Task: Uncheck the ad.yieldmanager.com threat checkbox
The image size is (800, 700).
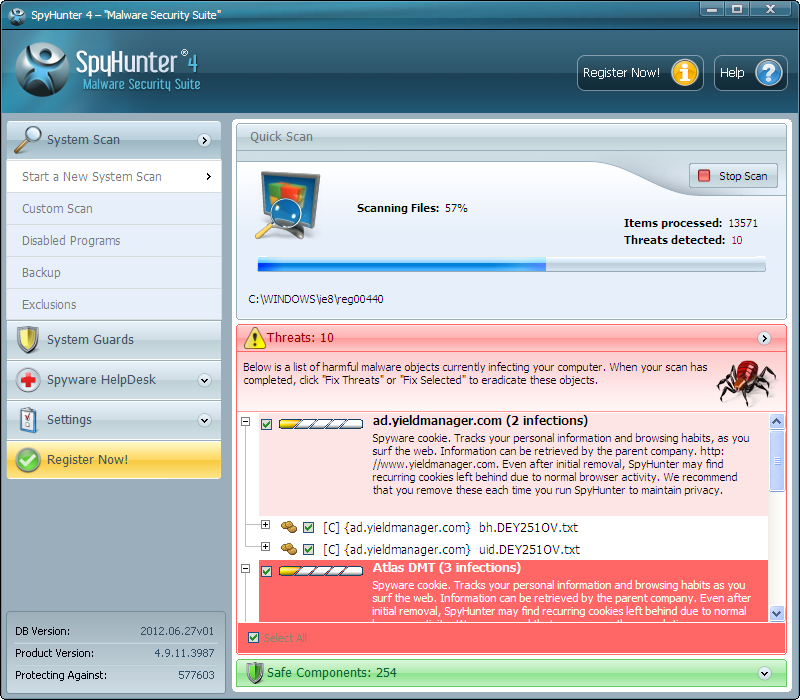Action: point(267,425)
